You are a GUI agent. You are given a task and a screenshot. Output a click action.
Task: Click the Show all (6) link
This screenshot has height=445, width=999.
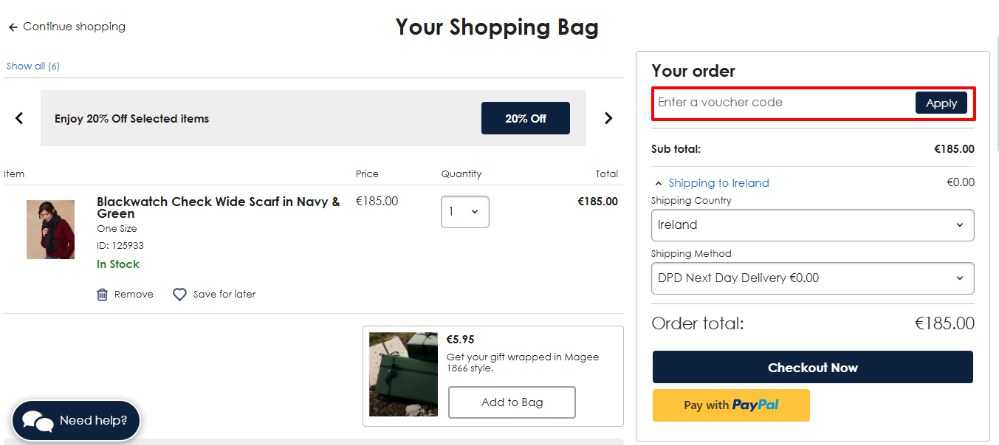[33, 66]
